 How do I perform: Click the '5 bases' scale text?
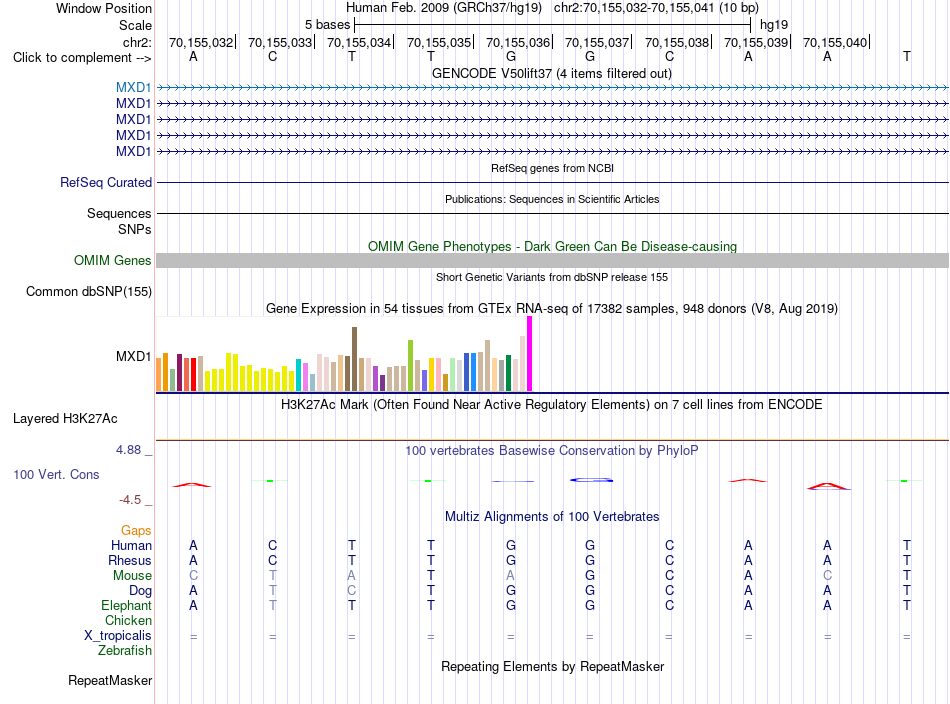[x=327, y=25]
